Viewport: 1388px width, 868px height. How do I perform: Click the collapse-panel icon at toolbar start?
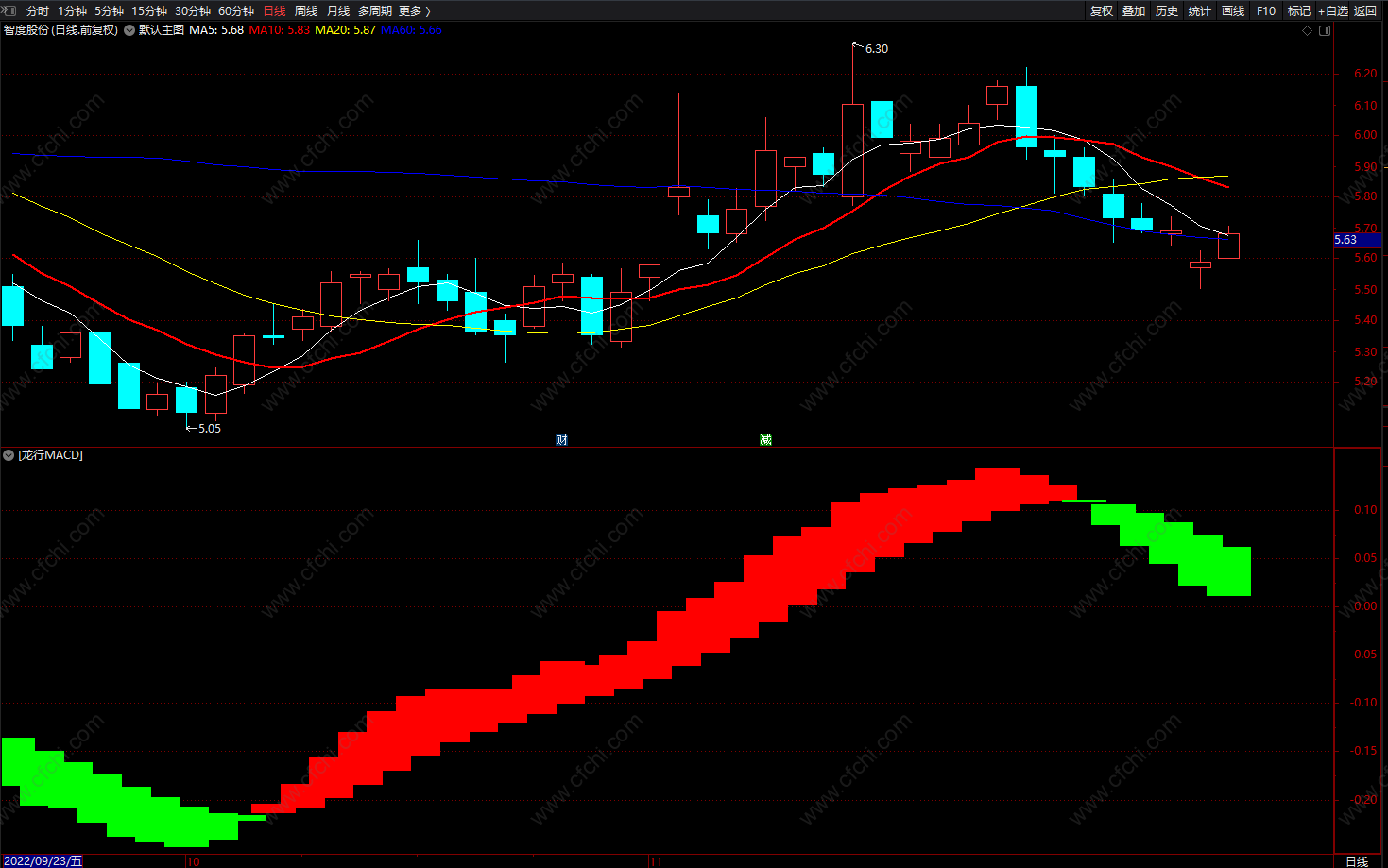click(x=9, y=10)
